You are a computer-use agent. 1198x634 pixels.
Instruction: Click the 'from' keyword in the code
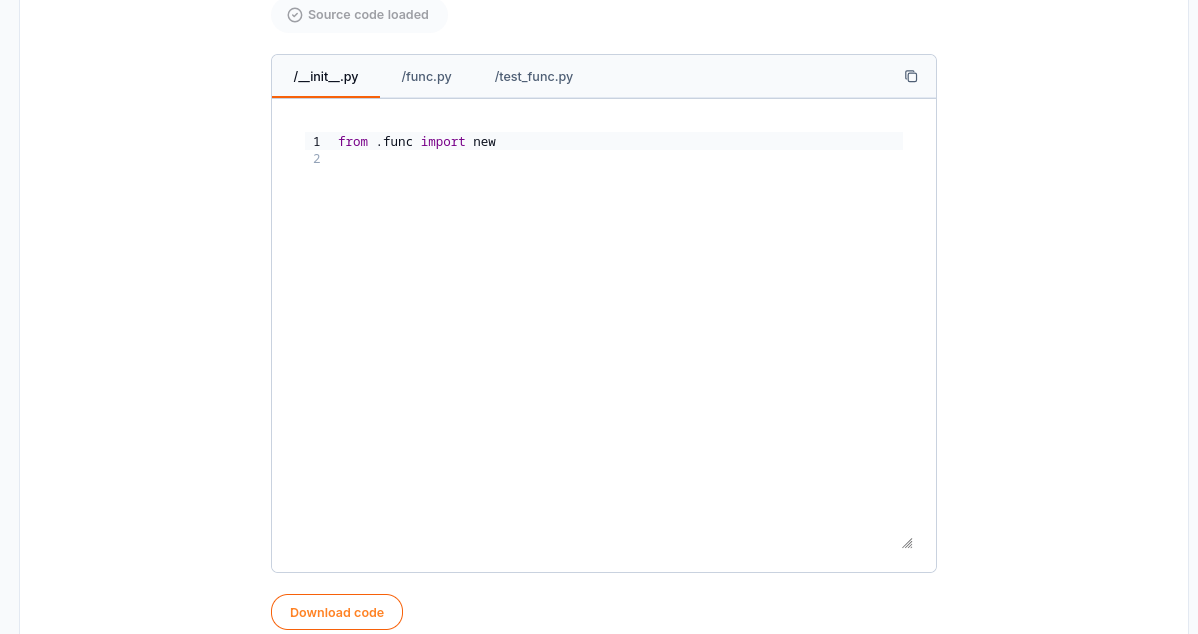pyautogui.click(x=353, y=141)
